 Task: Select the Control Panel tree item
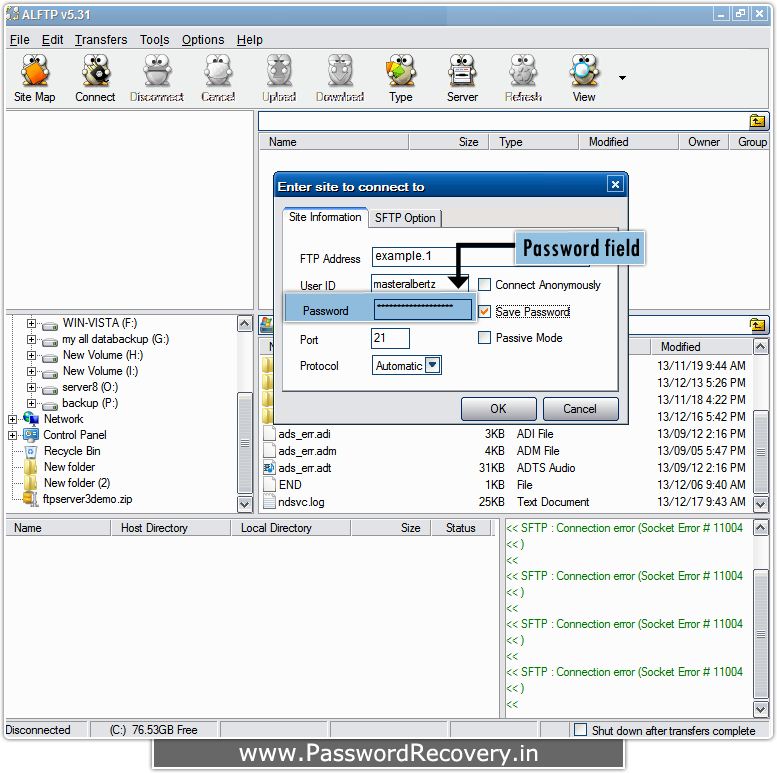pos(75,435)
